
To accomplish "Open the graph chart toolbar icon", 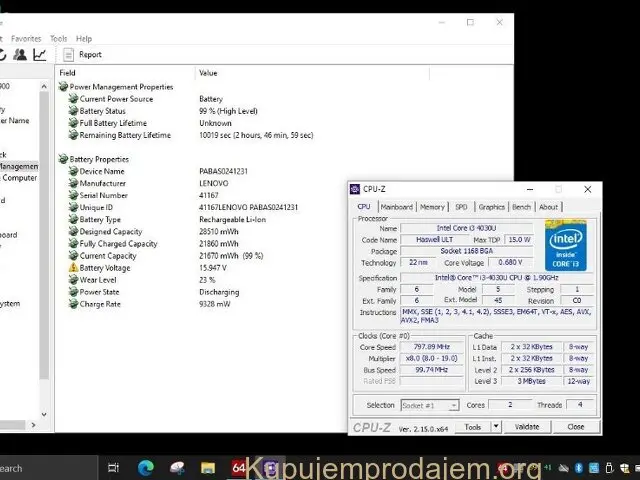I will (x=40, y=55).
